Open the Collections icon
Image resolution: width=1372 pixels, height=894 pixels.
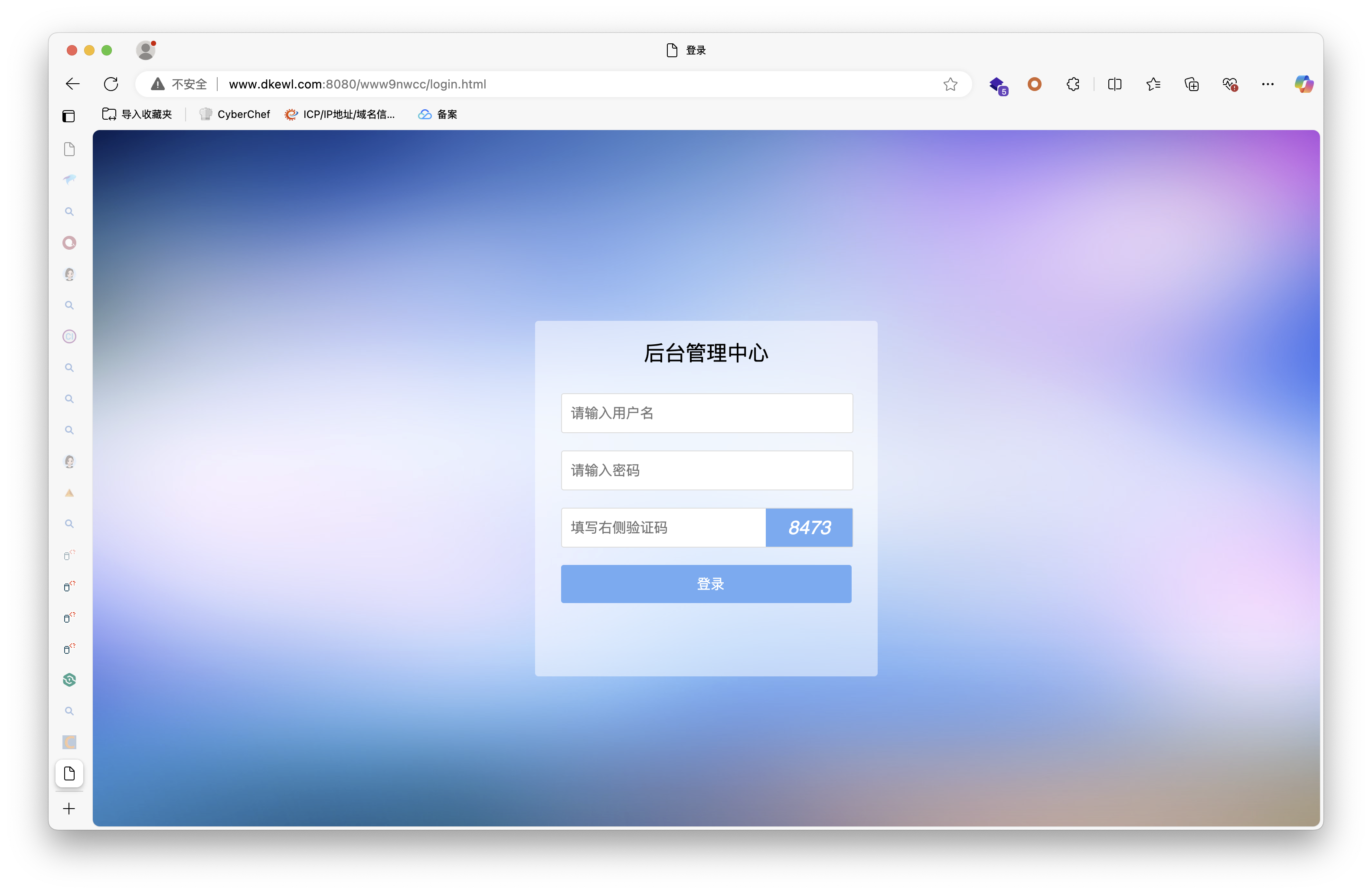point(1191,84)
